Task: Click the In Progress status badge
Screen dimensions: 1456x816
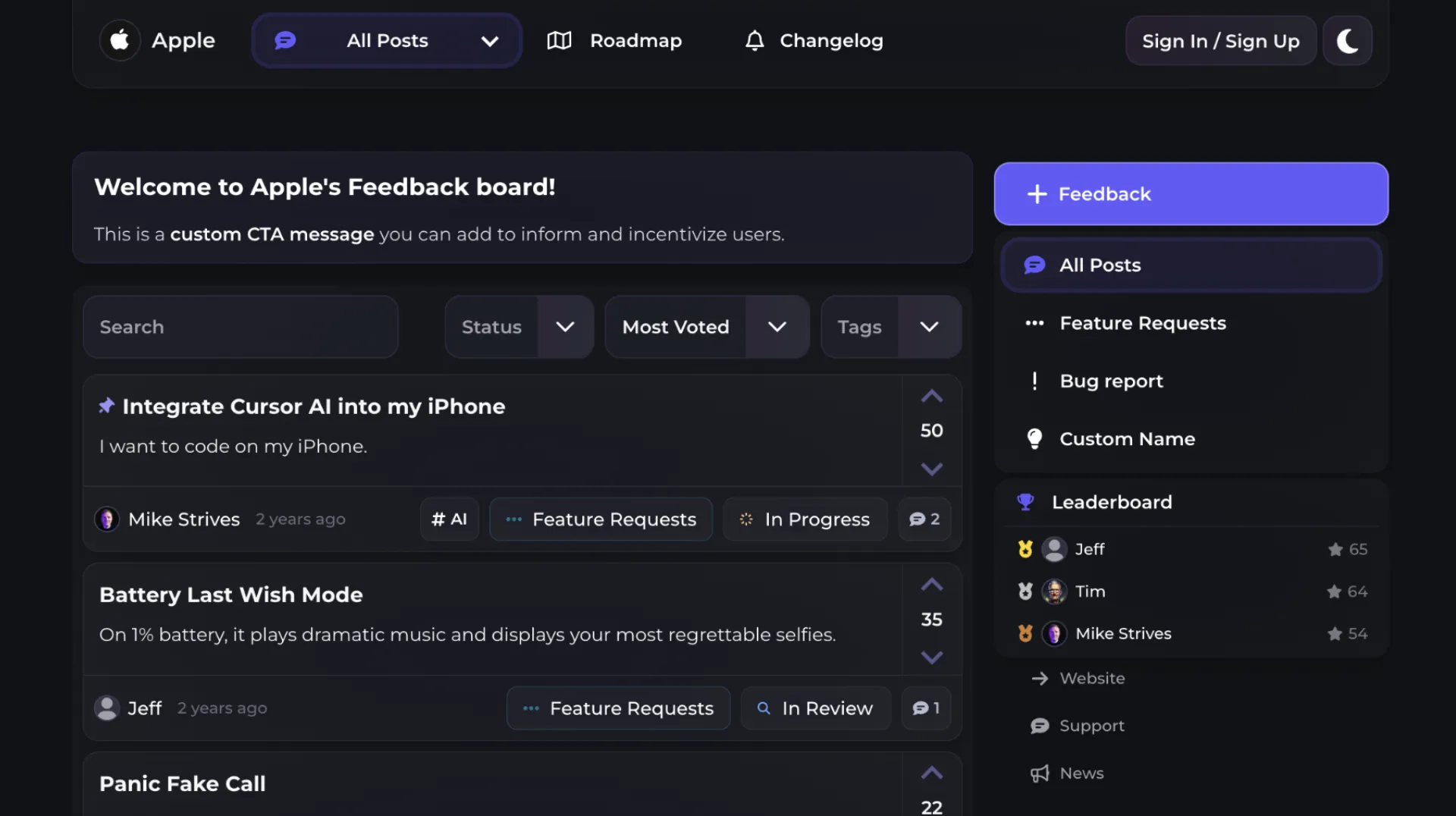Action: click(x=805, y=519)
